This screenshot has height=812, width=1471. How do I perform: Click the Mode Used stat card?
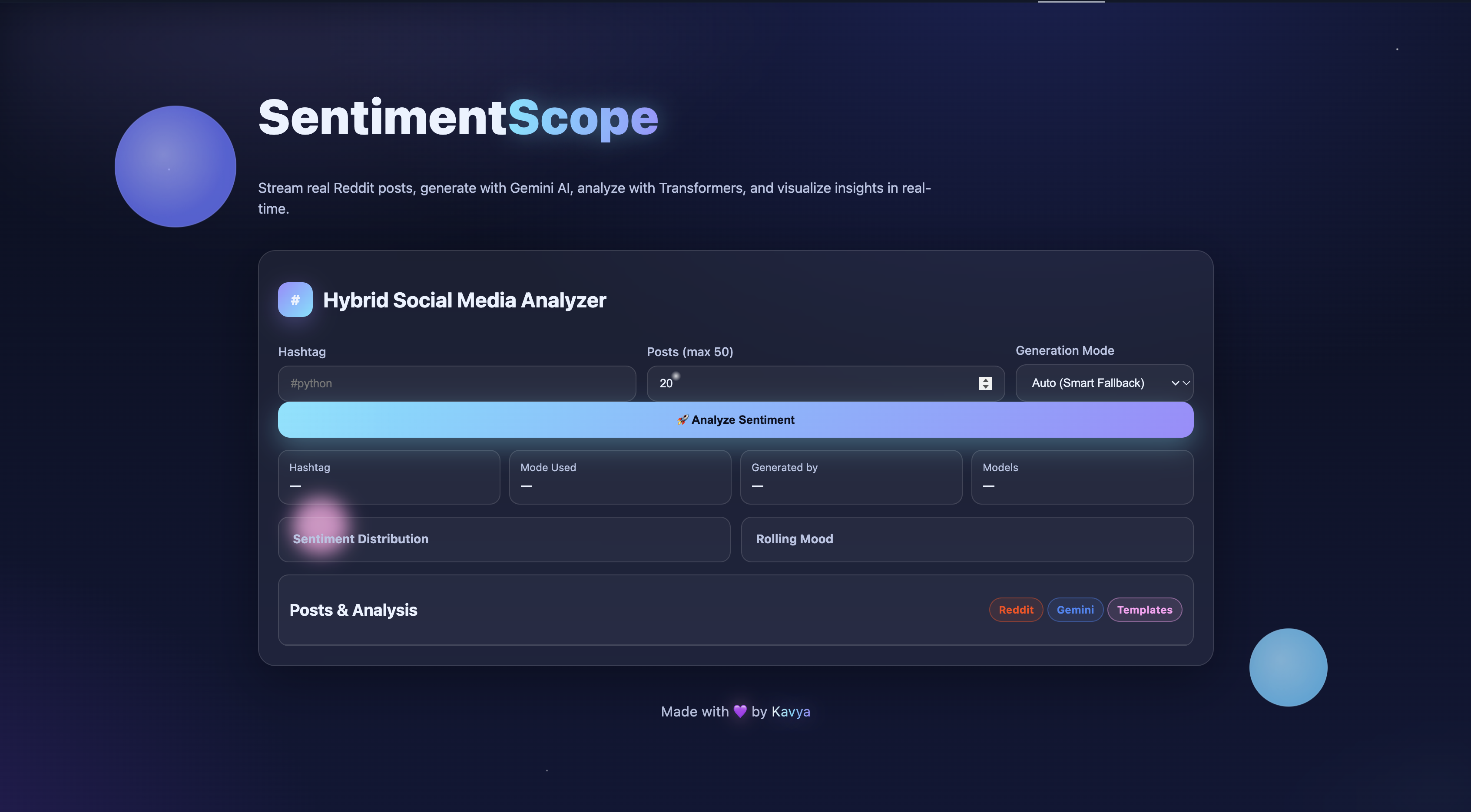pyautogui.click(x=620, y=477)
